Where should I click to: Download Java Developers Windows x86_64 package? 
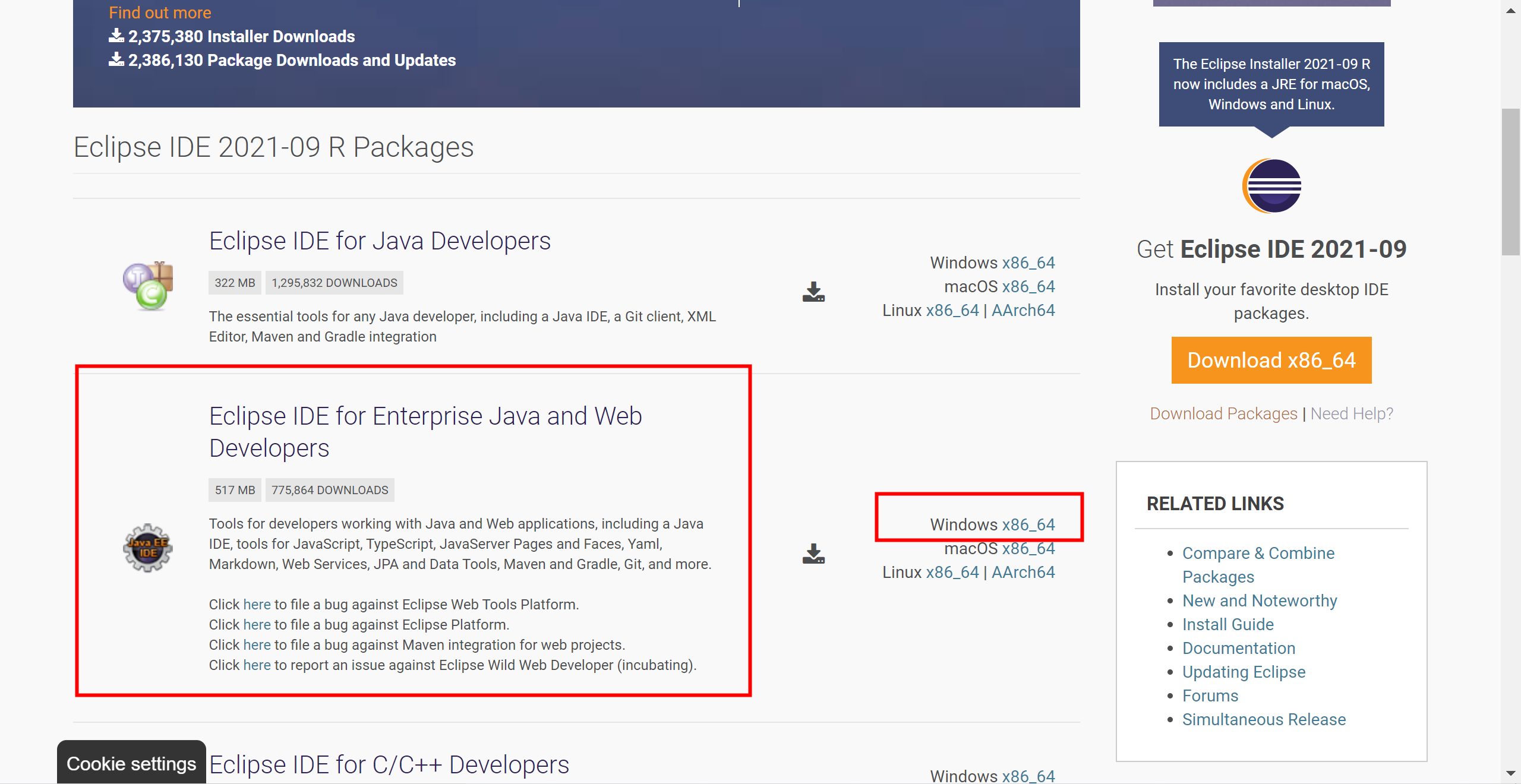tap(1028, 263)
